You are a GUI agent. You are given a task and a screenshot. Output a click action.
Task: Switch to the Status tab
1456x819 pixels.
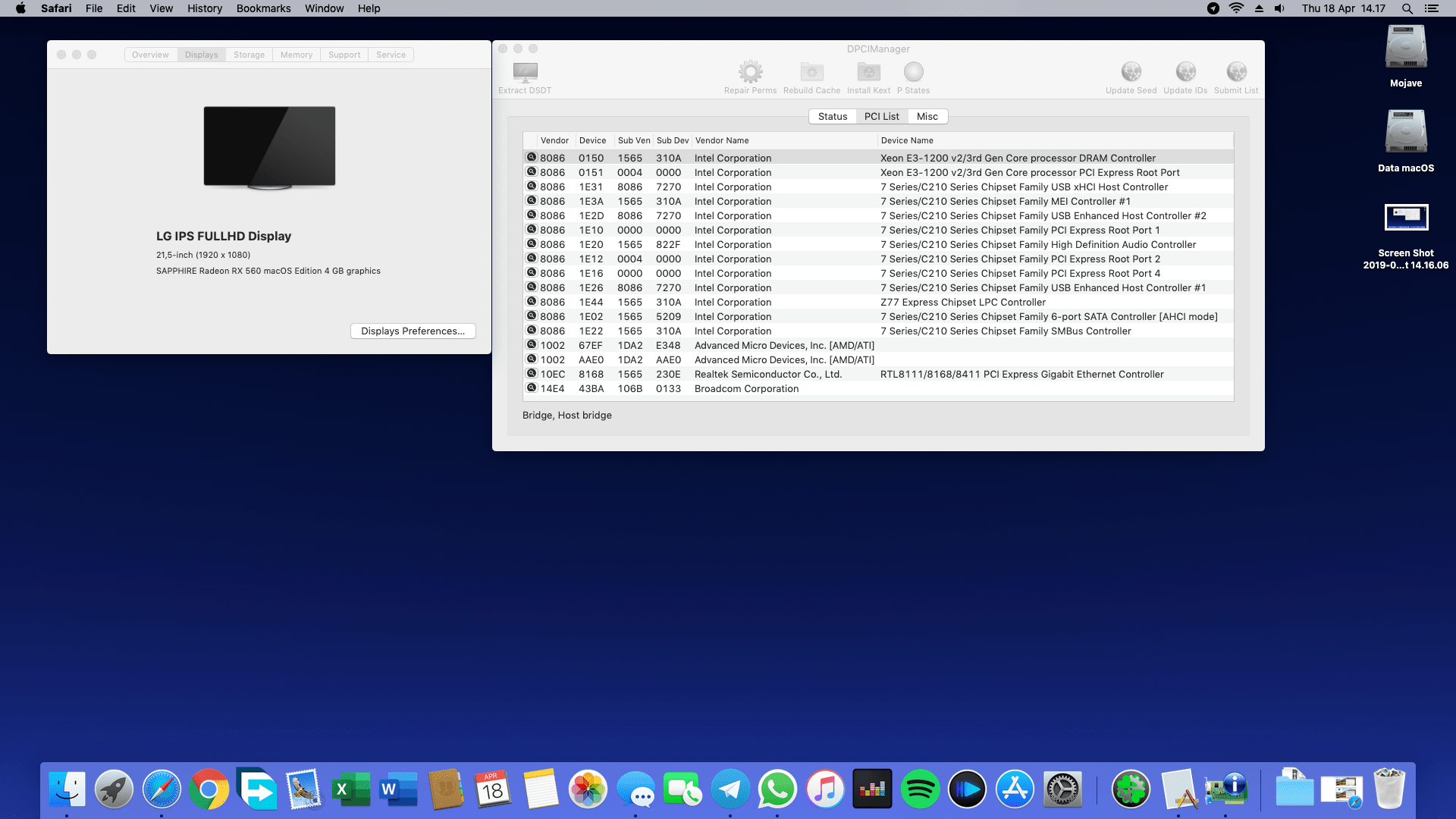[832, 117]
